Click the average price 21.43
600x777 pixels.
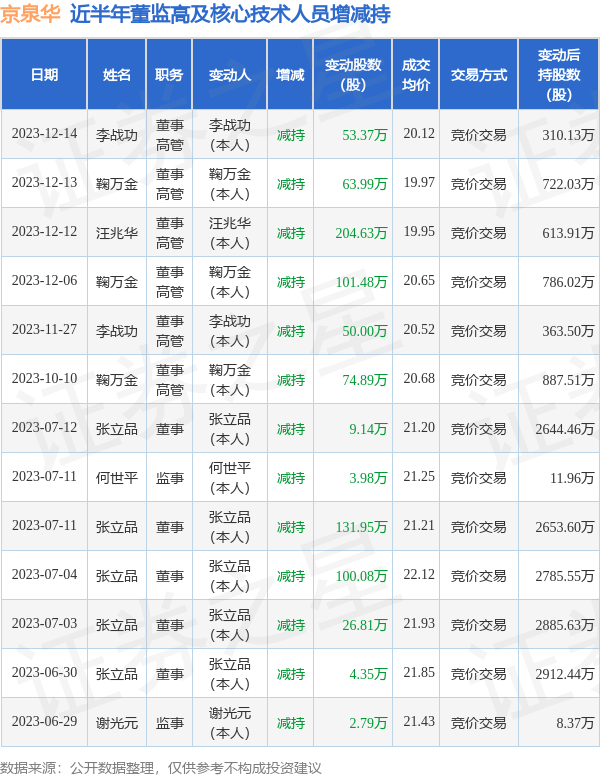419,722
